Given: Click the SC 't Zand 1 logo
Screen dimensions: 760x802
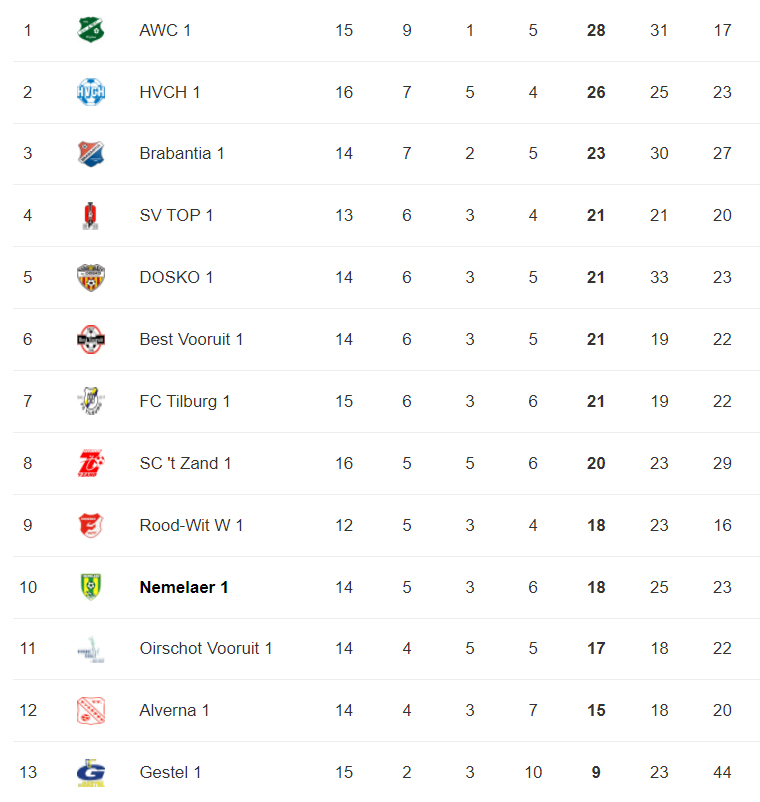Looking at the screenshot, I should pos(91,463).
